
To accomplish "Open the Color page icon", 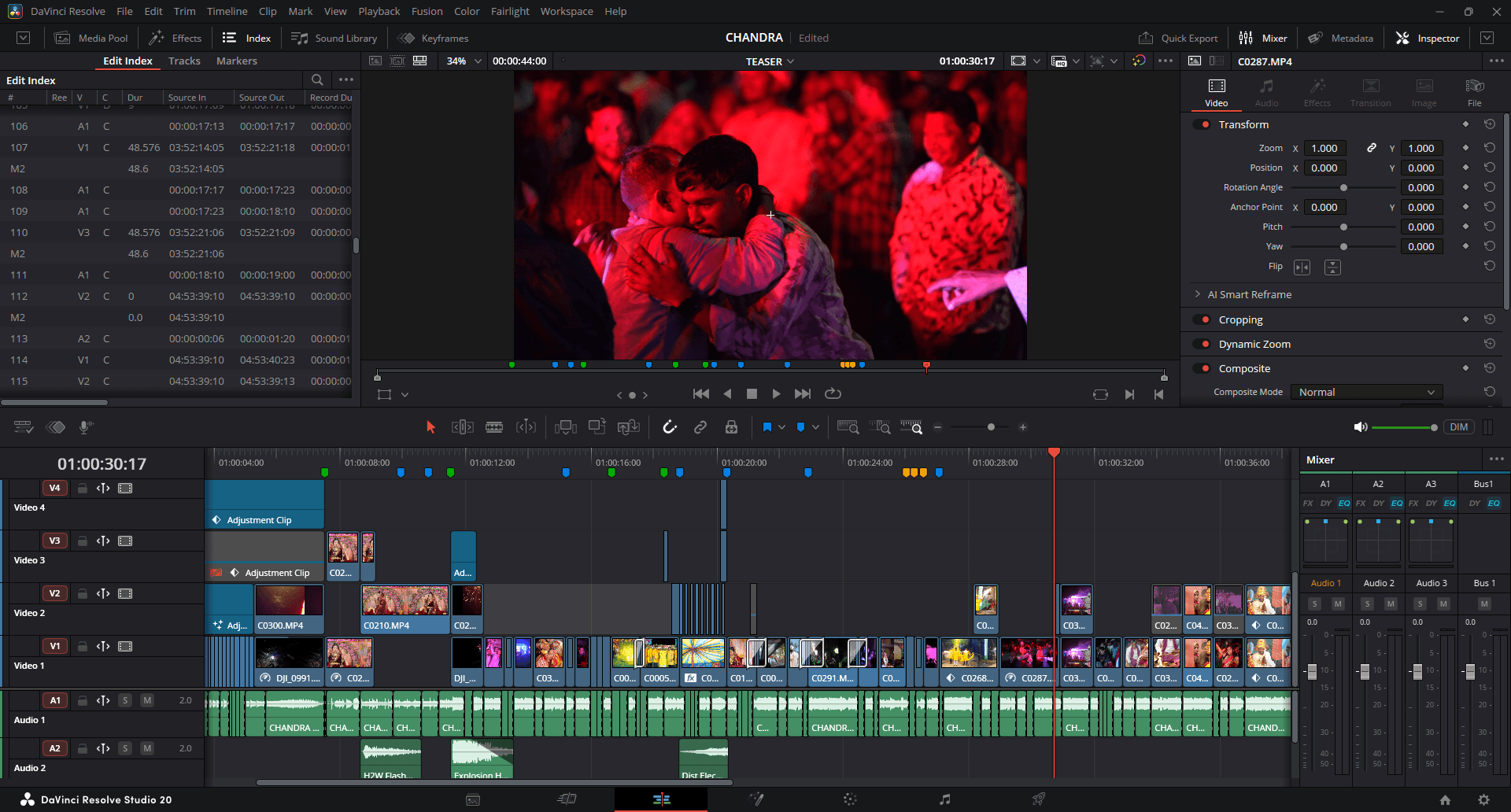I will [x=850, y=799].
